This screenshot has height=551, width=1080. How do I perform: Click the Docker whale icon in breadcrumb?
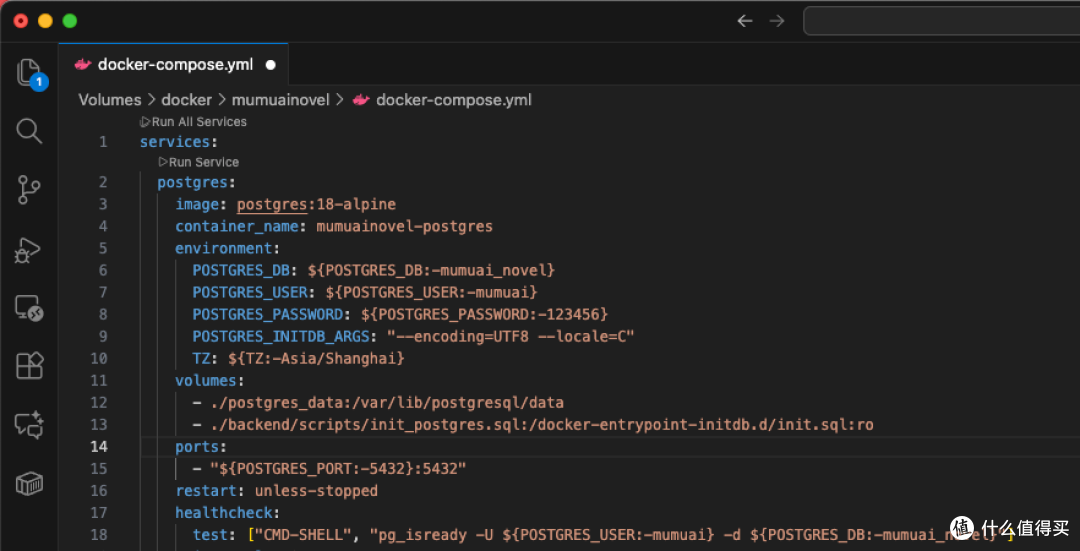pos(361,100)
